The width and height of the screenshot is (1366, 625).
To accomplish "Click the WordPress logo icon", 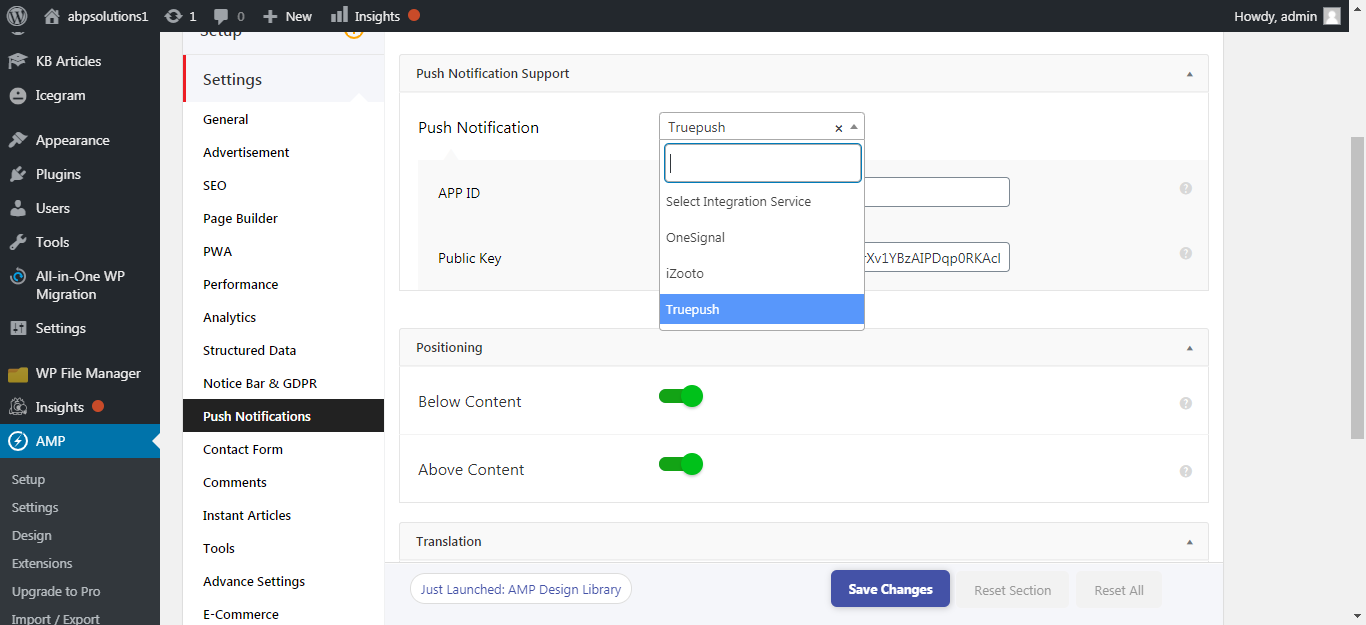I will point(16,16).
